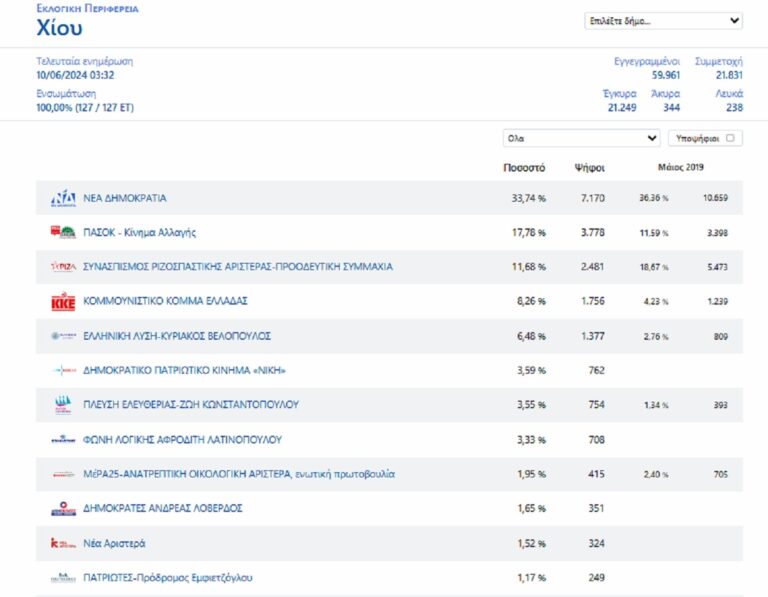The image size is (768, 597).
Task: Toggle the Υποψήφιοι checkbox
Action: pyautogui.click(x=730, y=138)
